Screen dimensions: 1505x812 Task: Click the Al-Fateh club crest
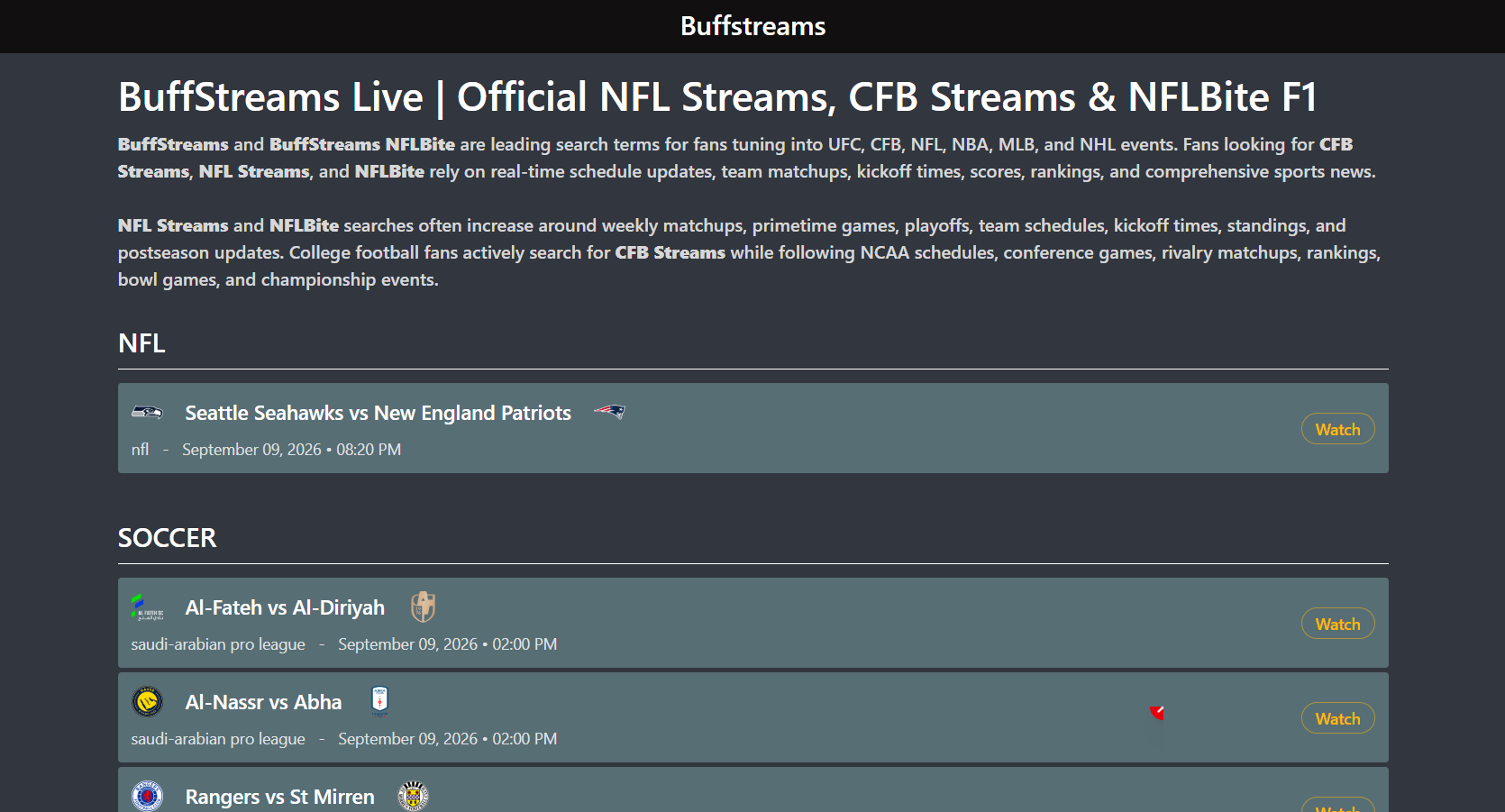click(x=148, y=607)
